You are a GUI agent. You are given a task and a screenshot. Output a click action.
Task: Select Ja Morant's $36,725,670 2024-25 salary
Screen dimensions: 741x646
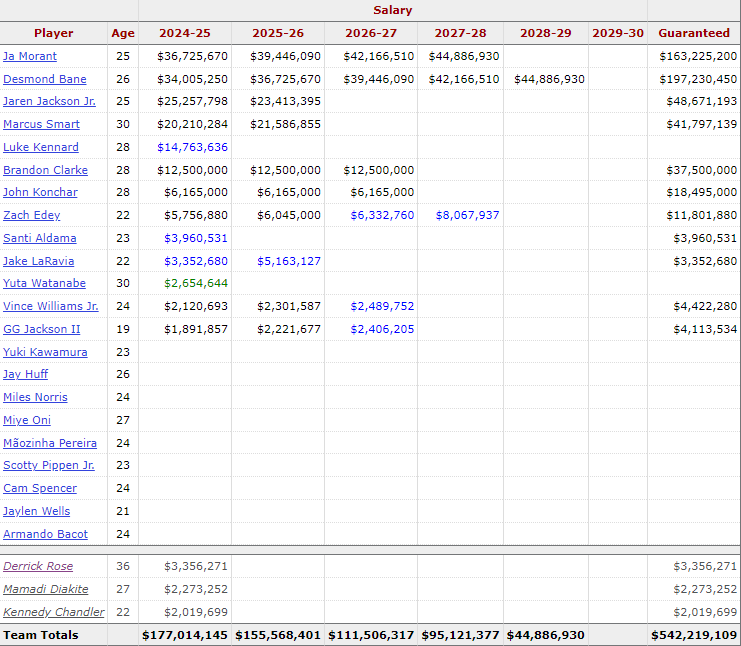(x=192, y=56)
